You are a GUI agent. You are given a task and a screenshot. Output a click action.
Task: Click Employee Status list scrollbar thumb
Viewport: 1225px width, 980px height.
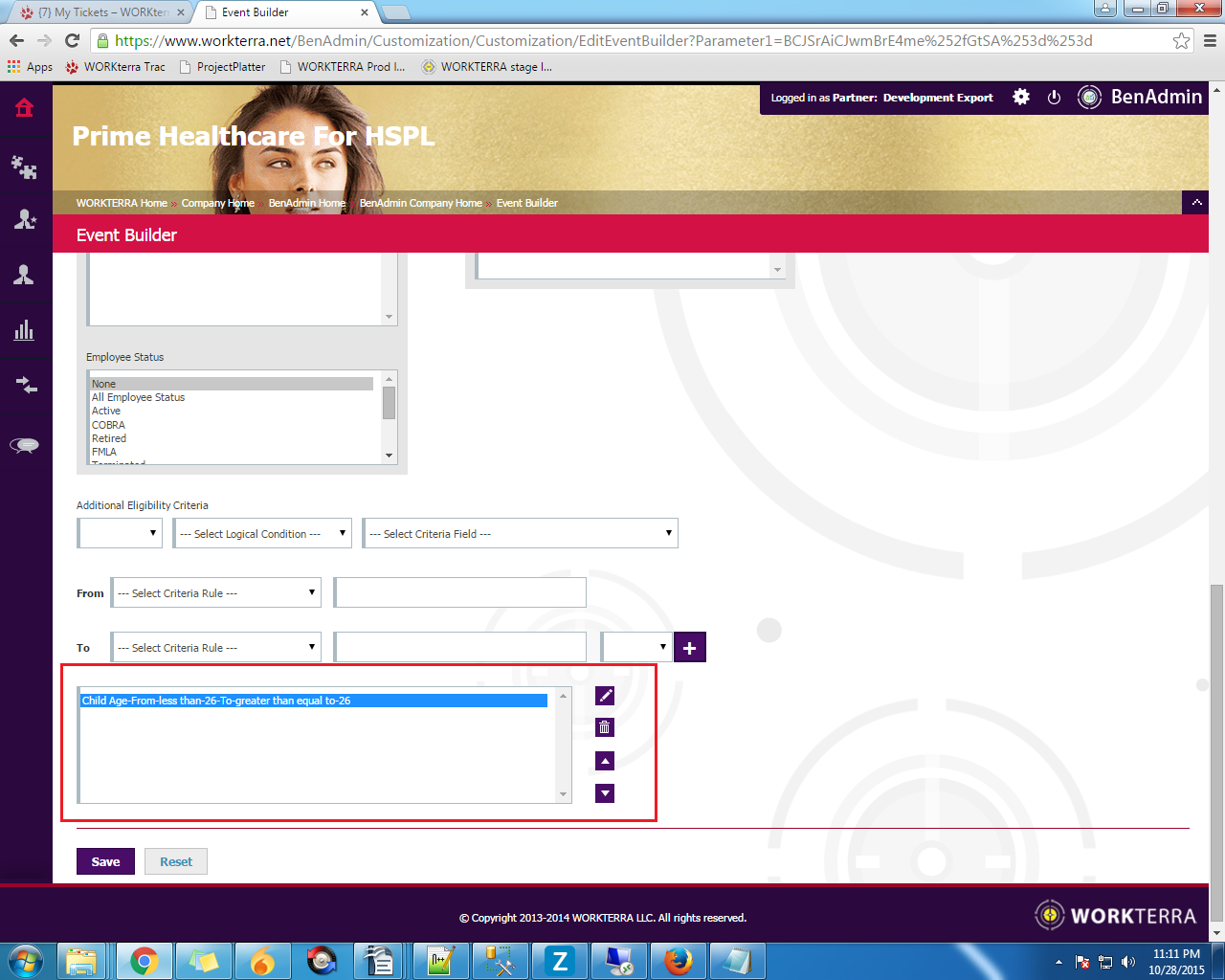pos(389,402)
